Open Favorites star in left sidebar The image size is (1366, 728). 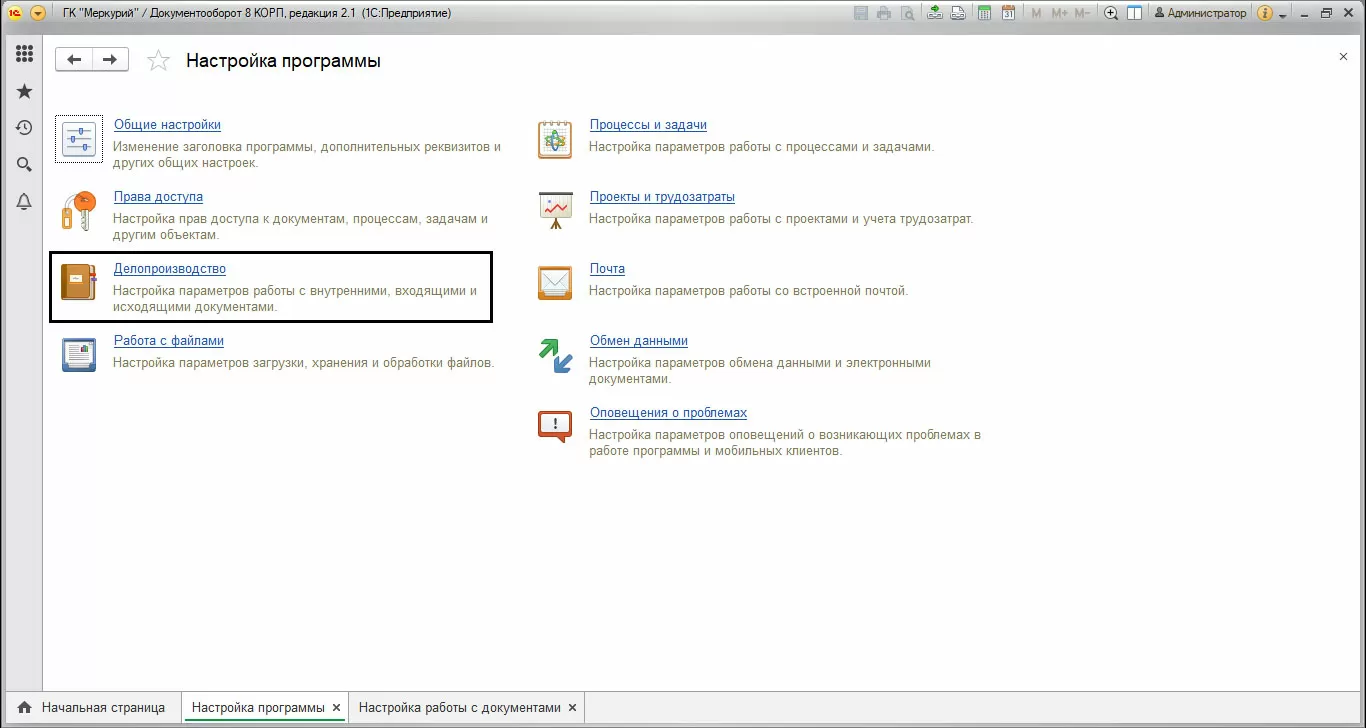(x=24, y=91)
